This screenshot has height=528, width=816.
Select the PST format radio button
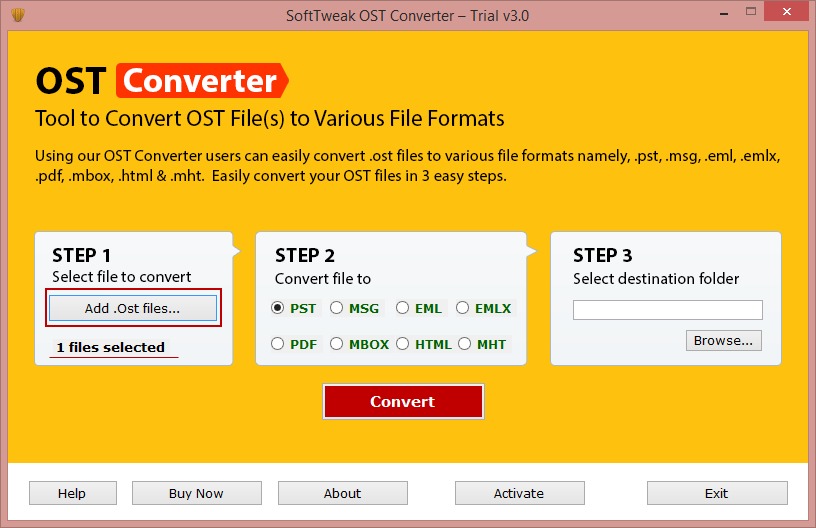pyautogui.click(x=277, y=308)
